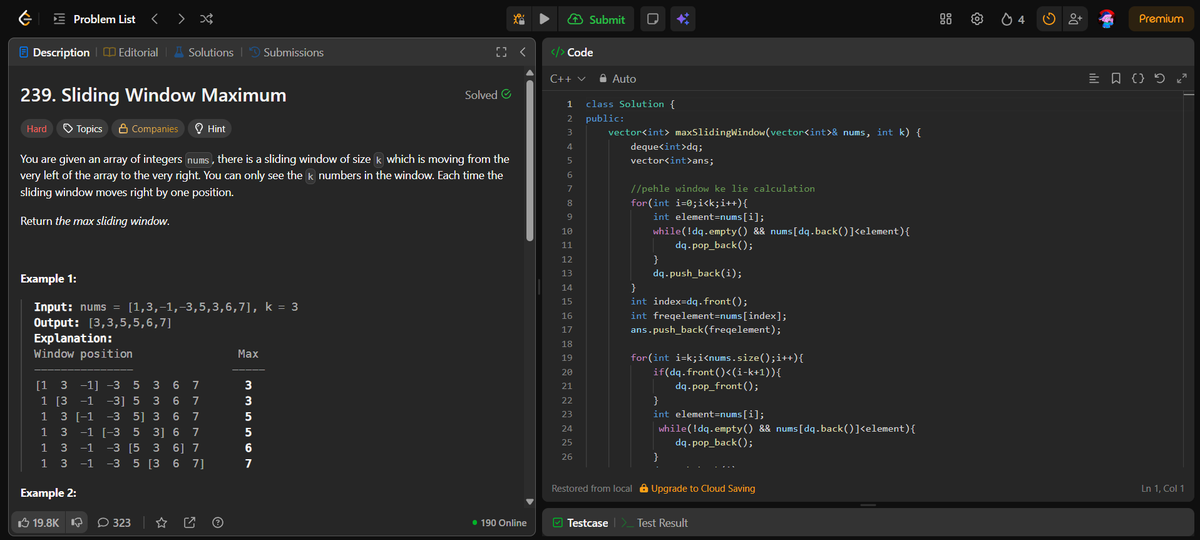Collapse the description panel chevron
This screenshot has height=540, width=1200.
(522, 52)
